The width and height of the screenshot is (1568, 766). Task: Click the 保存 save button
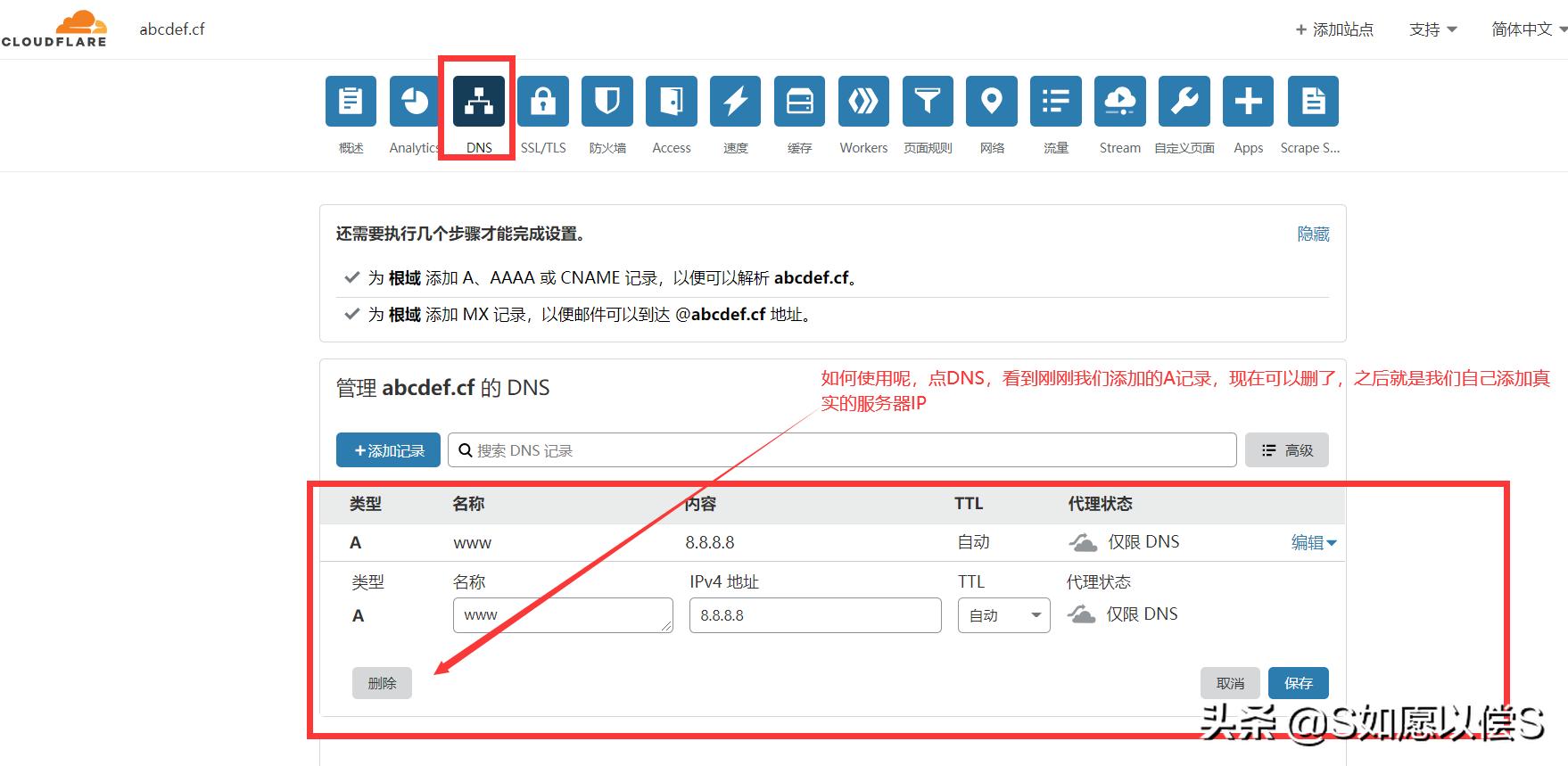pyautogui.click(x=1299, y=683)
